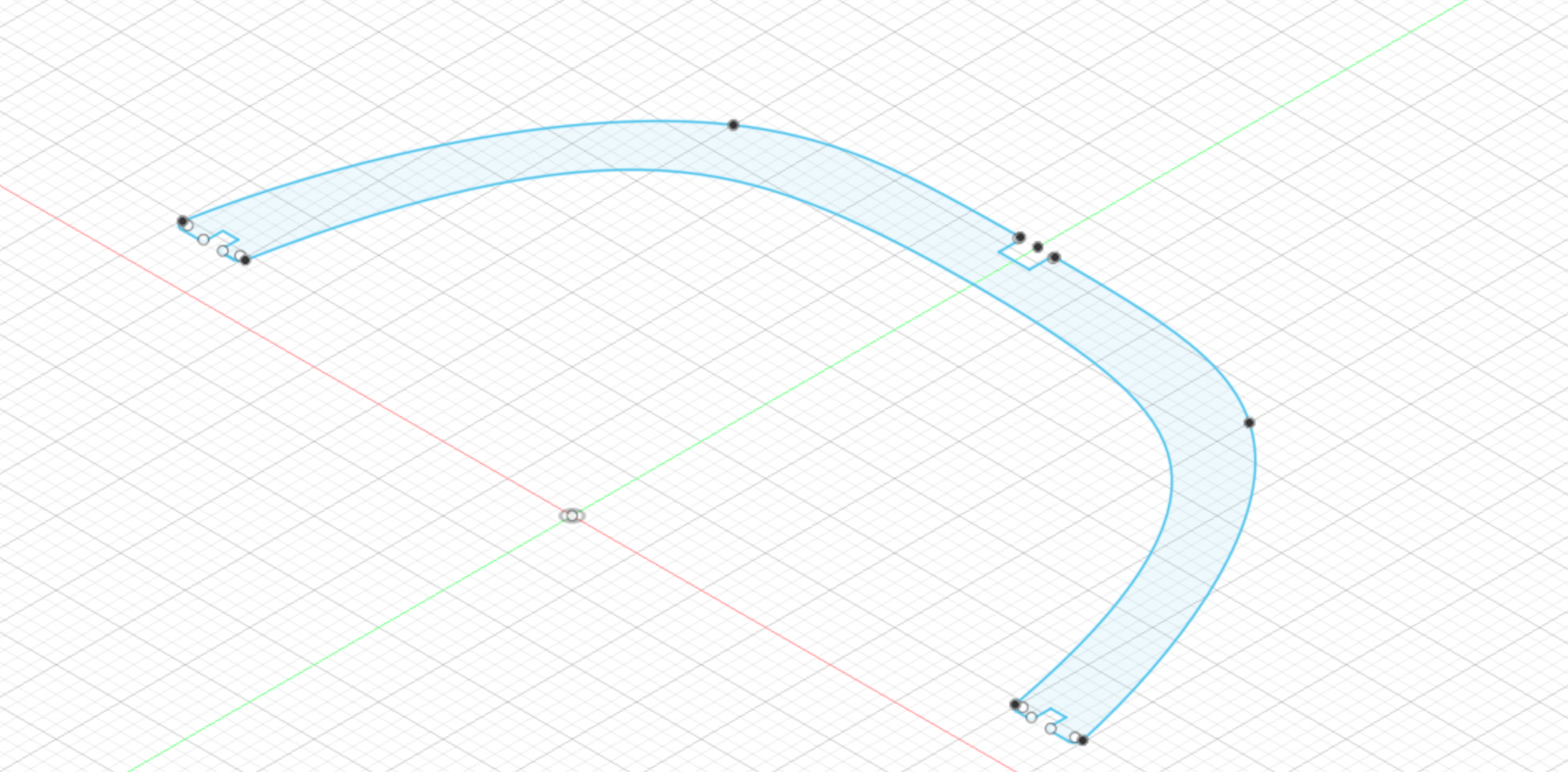Select the black endpoint at the bottom end's inner corner
Image resolution: width=1568 pixels, height=772 pixels.
click(x=1015, y=704)
